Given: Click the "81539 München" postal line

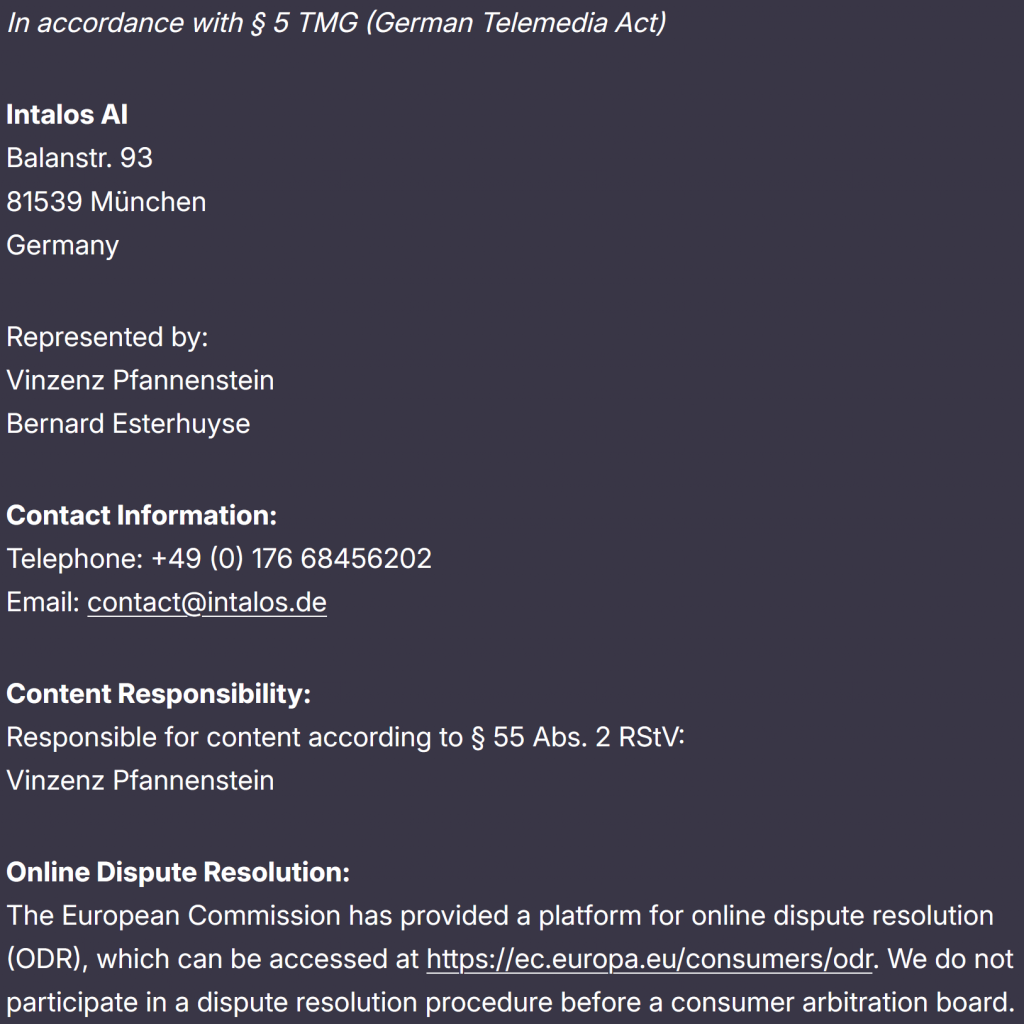Looking at the screenshot, I should pos(106,202).
